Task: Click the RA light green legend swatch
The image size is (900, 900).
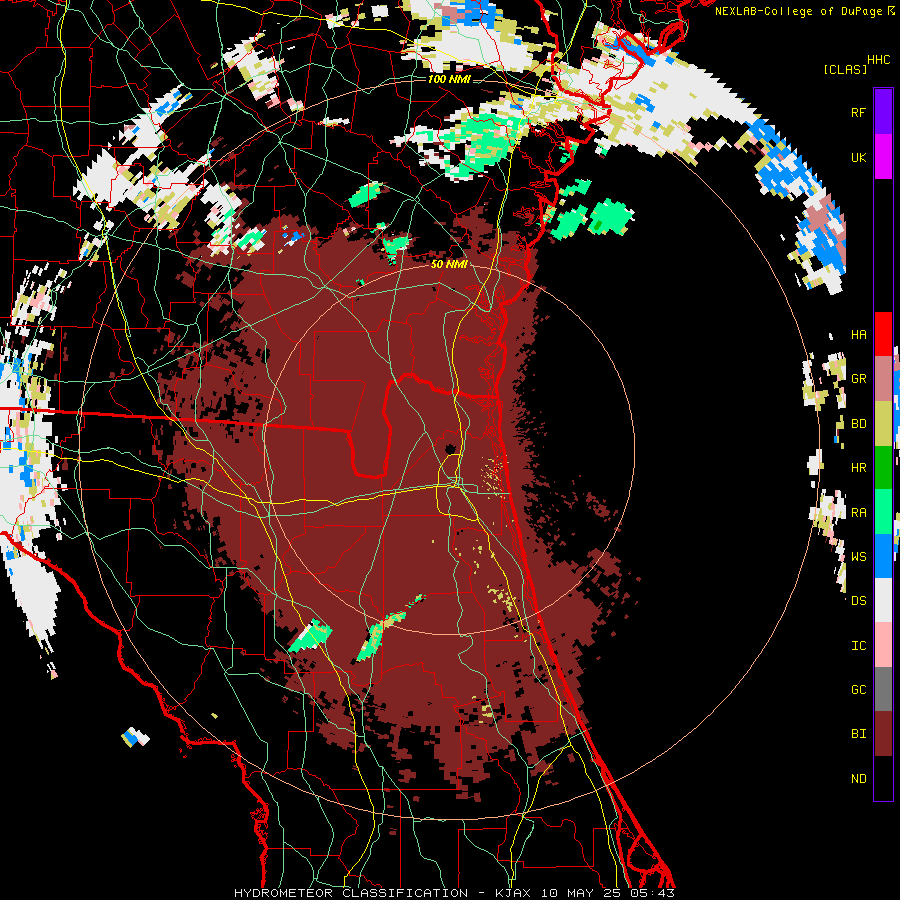Action: pyautogui.click(x=883, y=512)
